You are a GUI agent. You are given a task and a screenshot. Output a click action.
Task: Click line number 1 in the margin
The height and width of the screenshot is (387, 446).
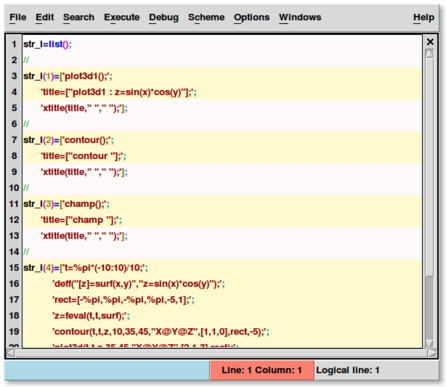[14, 44]
